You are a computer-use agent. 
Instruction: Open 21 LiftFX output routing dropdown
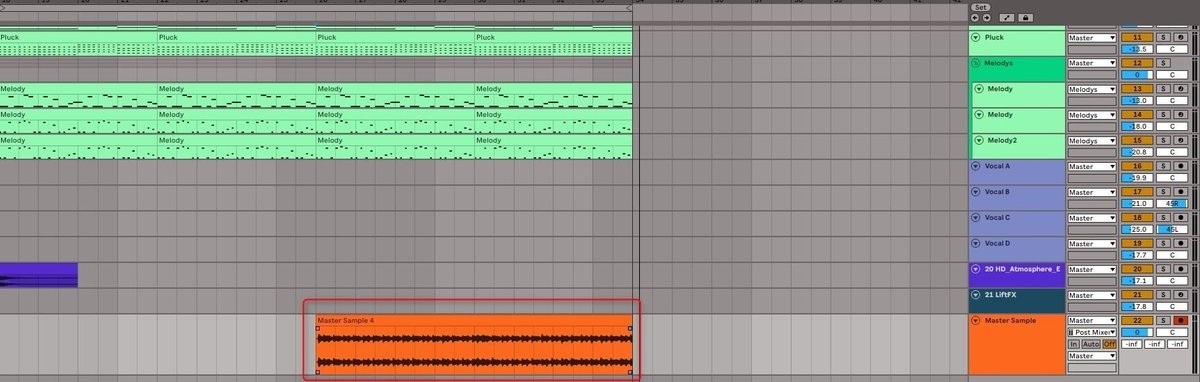[x=1092, y=295]
